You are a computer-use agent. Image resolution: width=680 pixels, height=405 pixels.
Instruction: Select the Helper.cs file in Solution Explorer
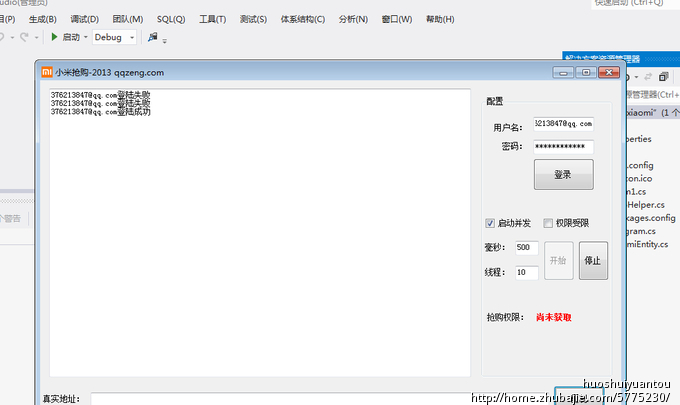[646, 205]
